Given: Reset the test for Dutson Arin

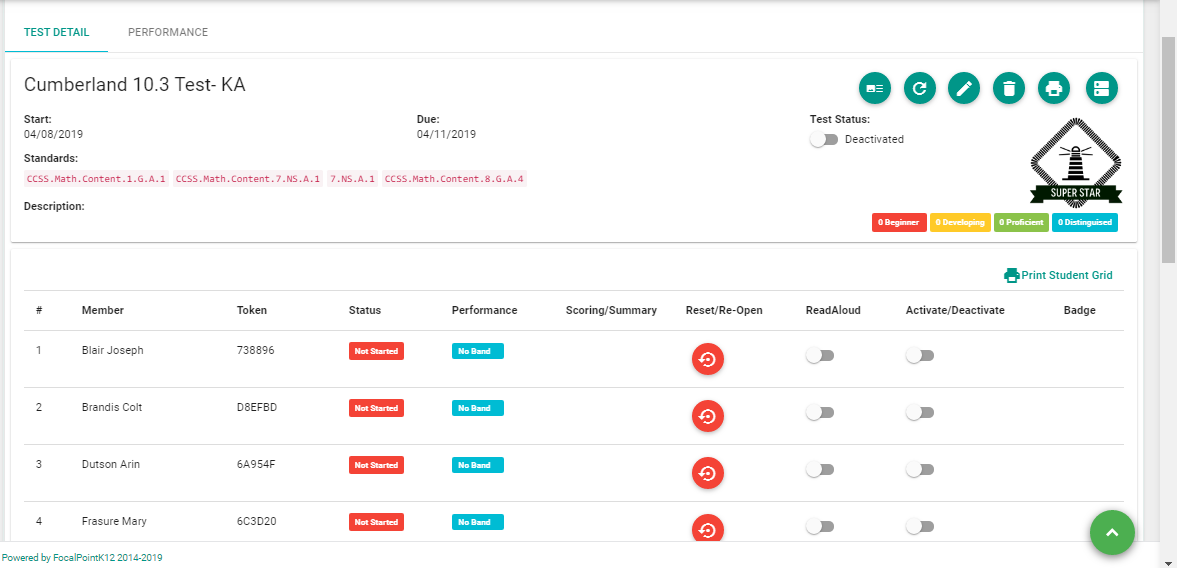Looking at the screenshot, I should (x=708, y=473).
